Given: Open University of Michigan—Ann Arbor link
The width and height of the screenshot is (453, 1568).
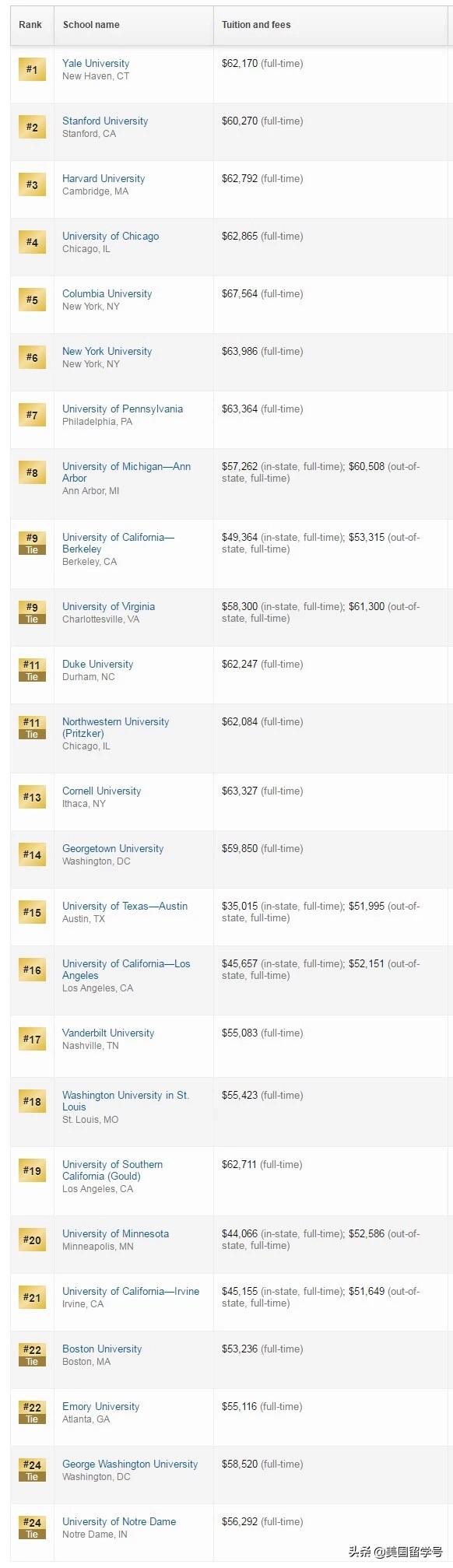Looking at the screenshot, I should pyautogui.click(x=126, y=472).
